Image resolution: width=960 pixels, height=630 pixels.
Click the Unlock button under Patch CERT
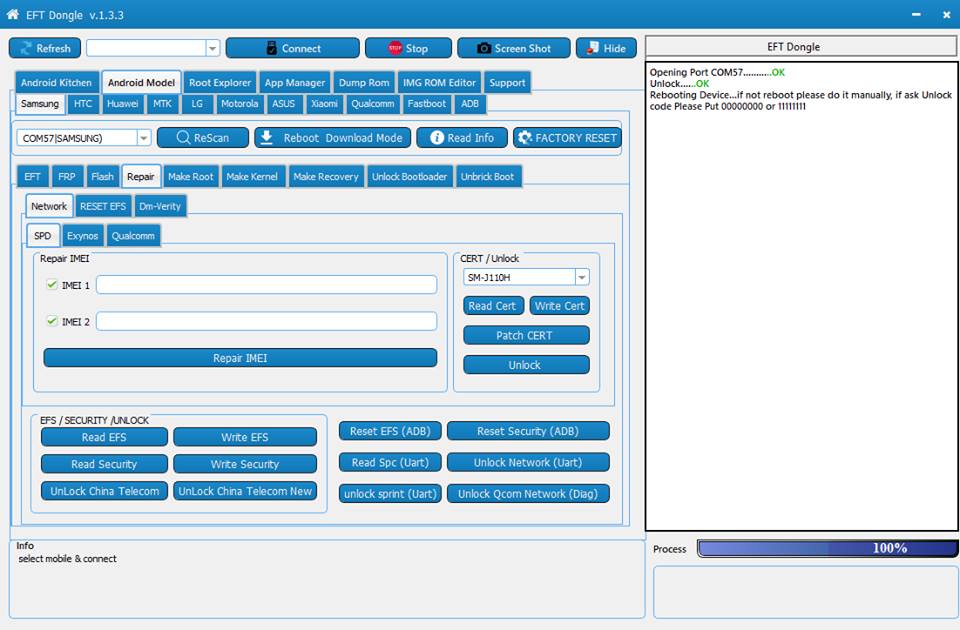526,365
